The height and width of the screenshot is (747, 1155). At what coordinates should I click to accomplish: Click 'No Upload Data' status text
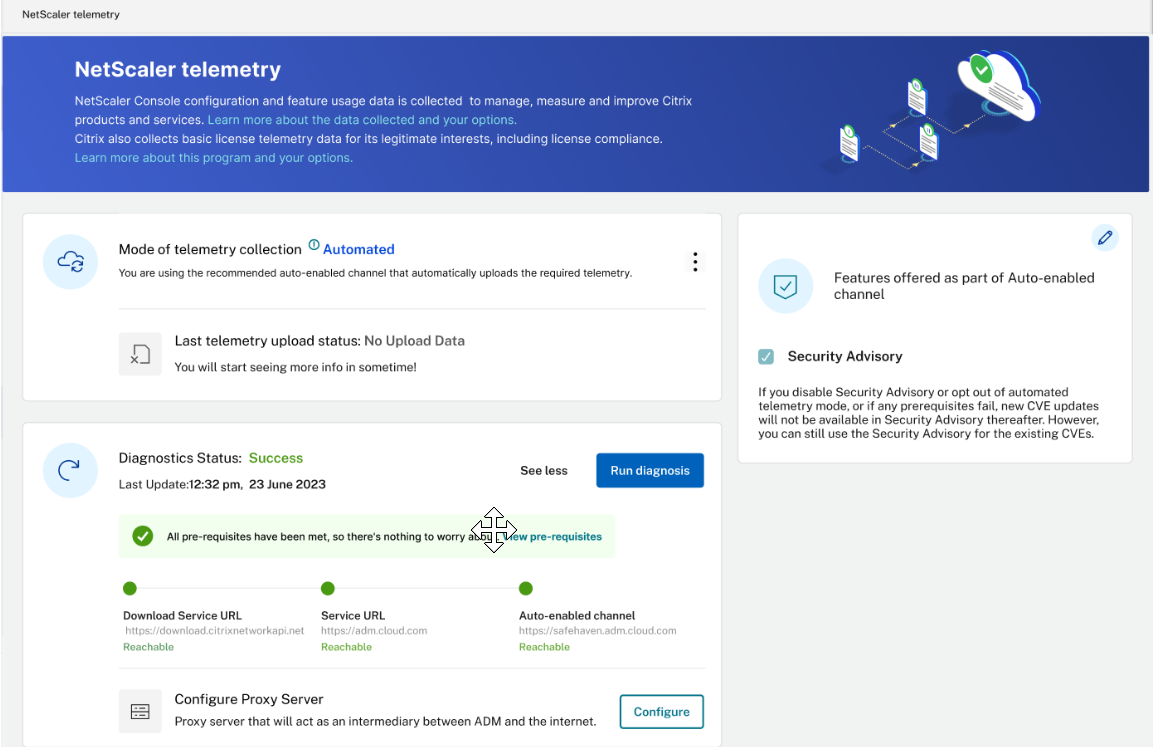point(414,341)
